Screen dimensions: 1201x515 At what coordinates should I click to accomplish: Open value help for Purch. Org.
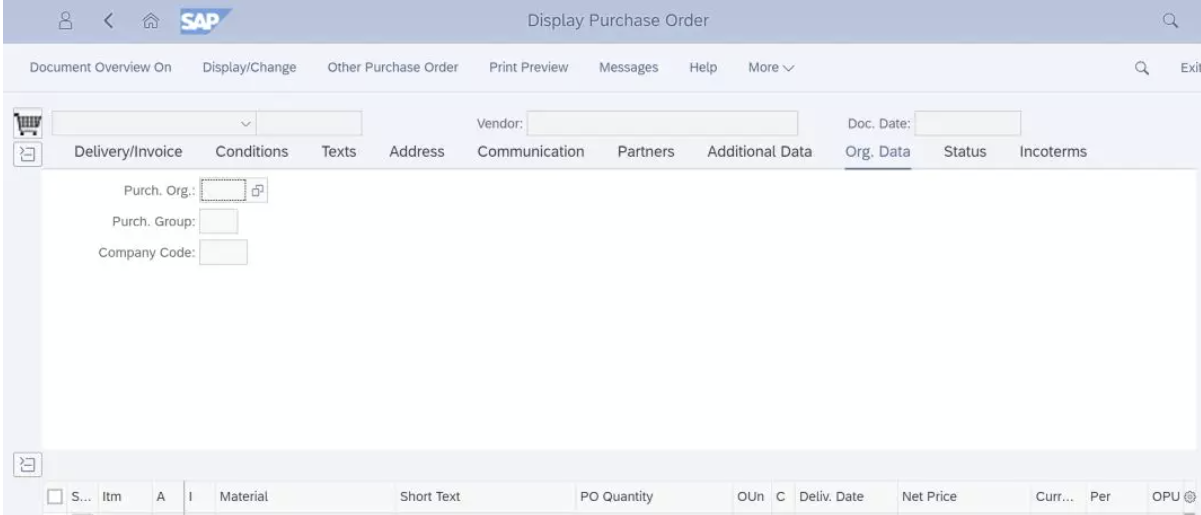[x=257, y=190]
